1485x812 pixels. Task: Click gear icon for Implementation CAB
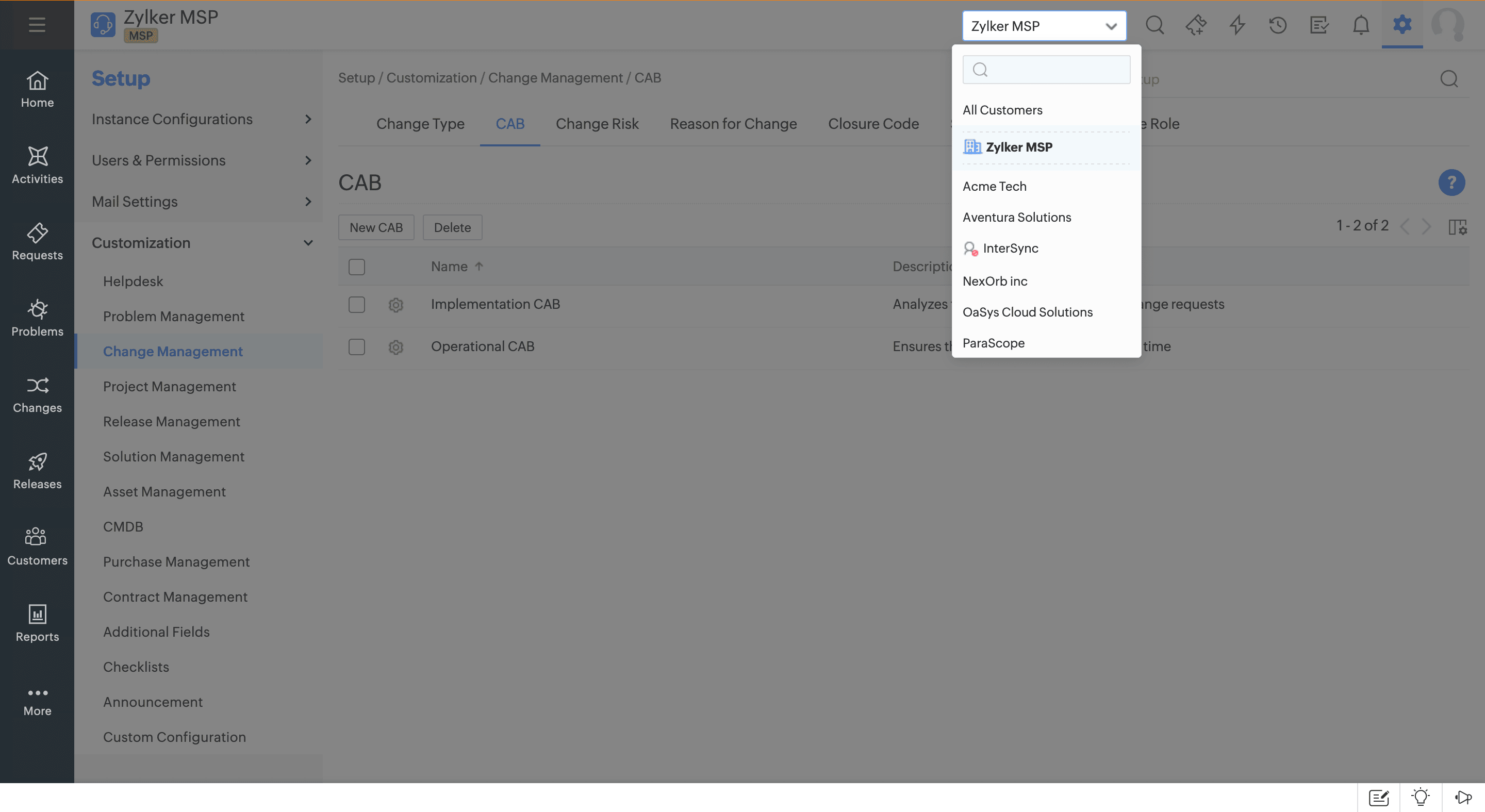395,304
